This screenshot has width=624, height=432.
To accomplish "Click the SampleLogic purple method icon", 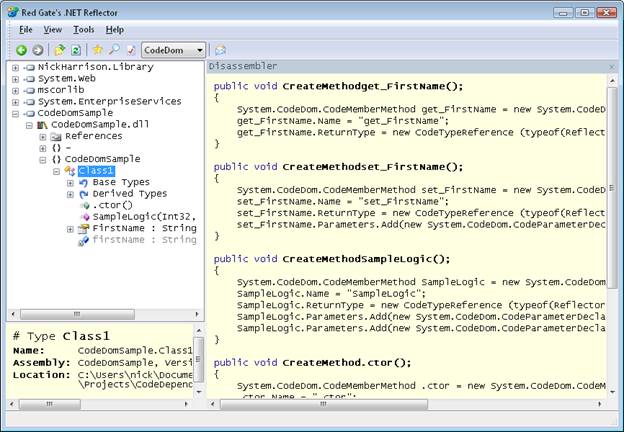I will click(x=85, y=217).
